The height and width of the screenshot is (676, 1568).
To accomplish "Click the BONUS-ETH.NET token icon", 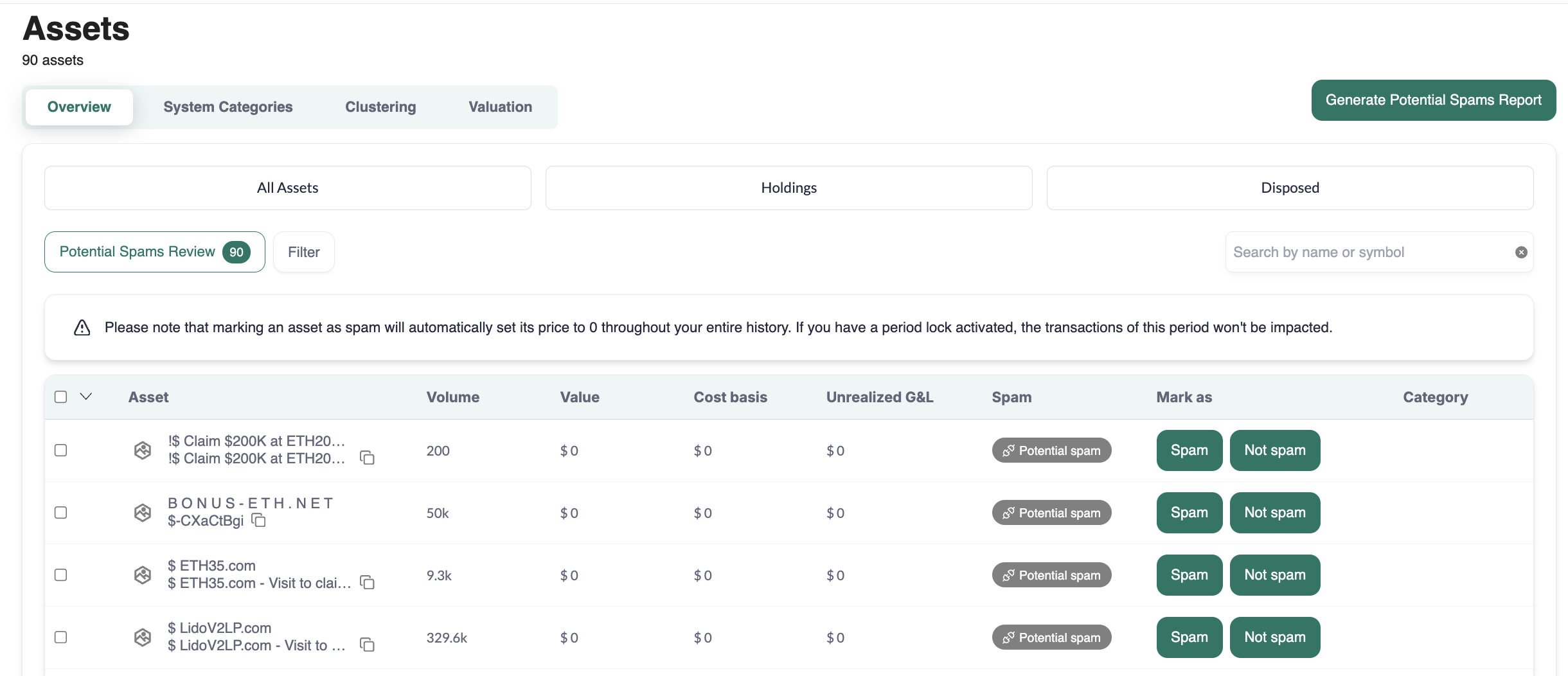I will pos(143,513).
